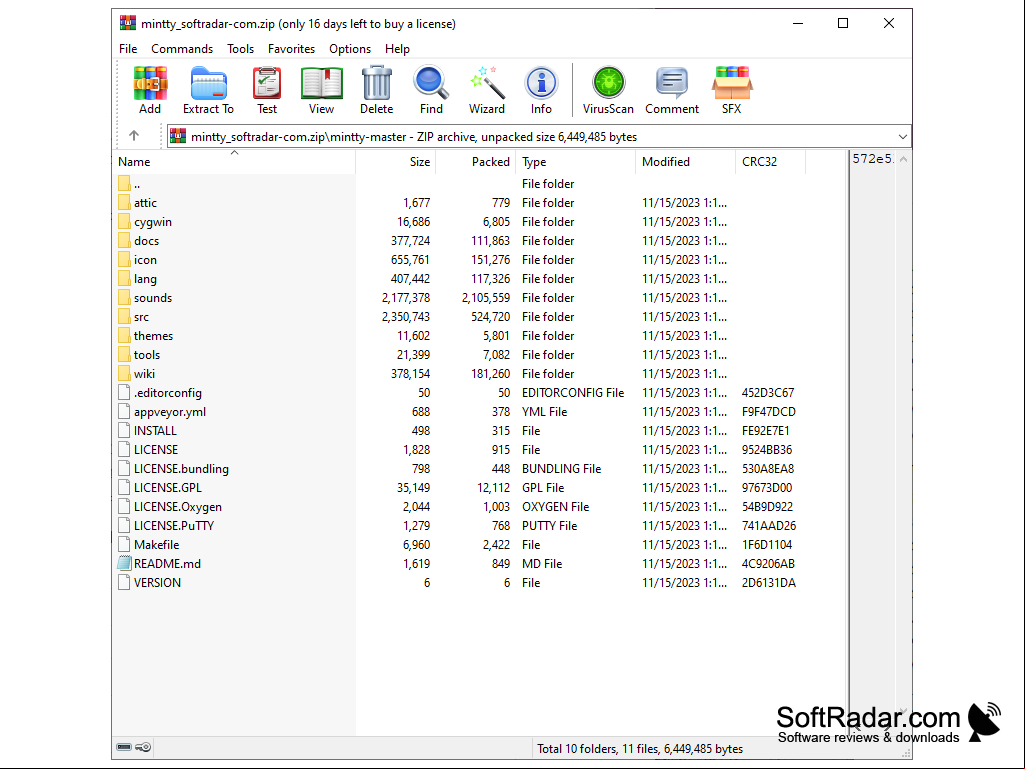Sort by the Type column header
This screenshot has height=769, width=1025.
coord(575,162)
